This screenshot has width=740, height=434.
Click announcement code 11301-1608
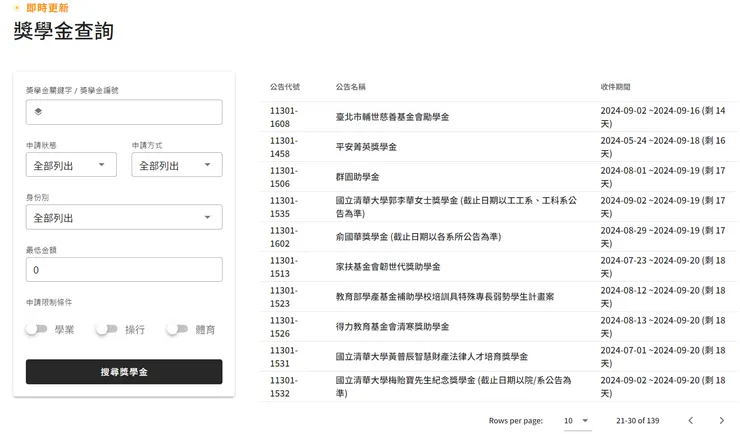(284, 117)
